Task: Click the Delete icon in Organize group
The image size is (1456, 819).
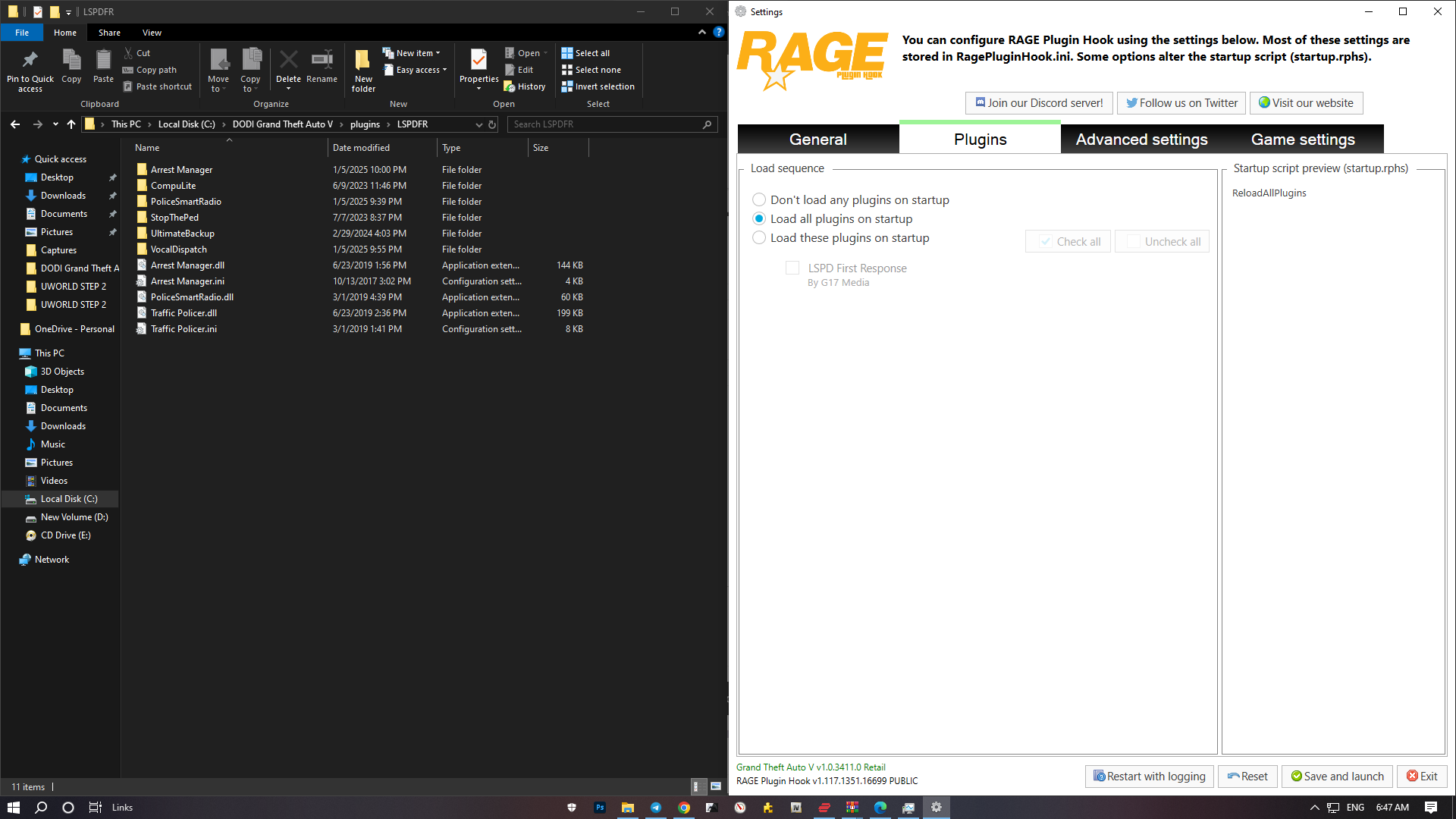Action: point(288,61)
